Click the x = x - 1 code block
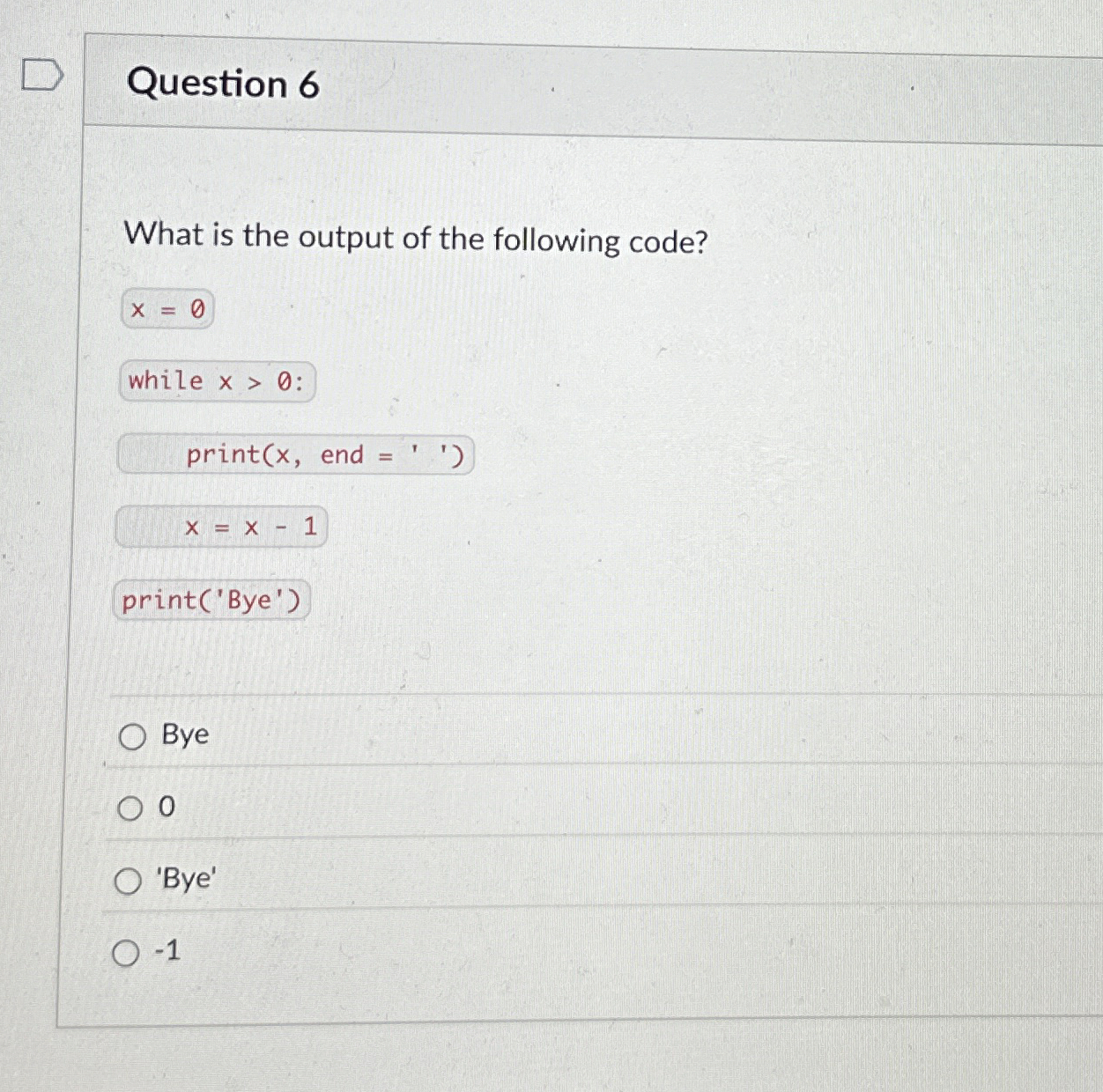Viewport: 1103px width, 1092px height. click(x=222, y=527)
